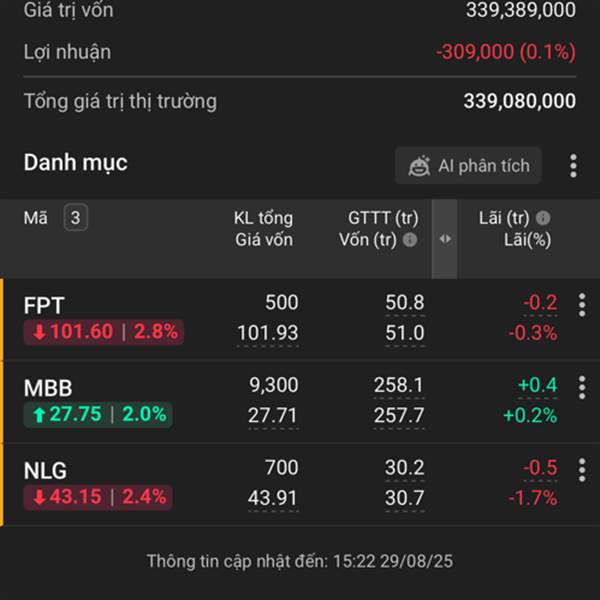The width and height of the screenshot is (600, 600).
Task: Tap the MBB price badge 27.75
Action: point(98,414)
